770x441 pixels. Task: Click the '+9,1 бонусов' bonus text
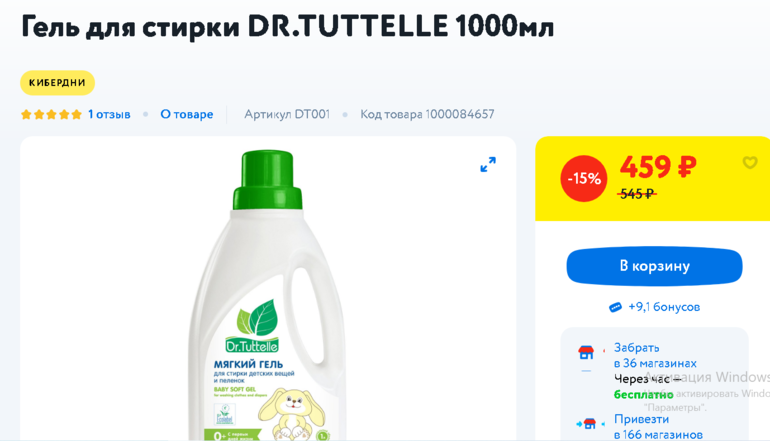tap(664, 307)
